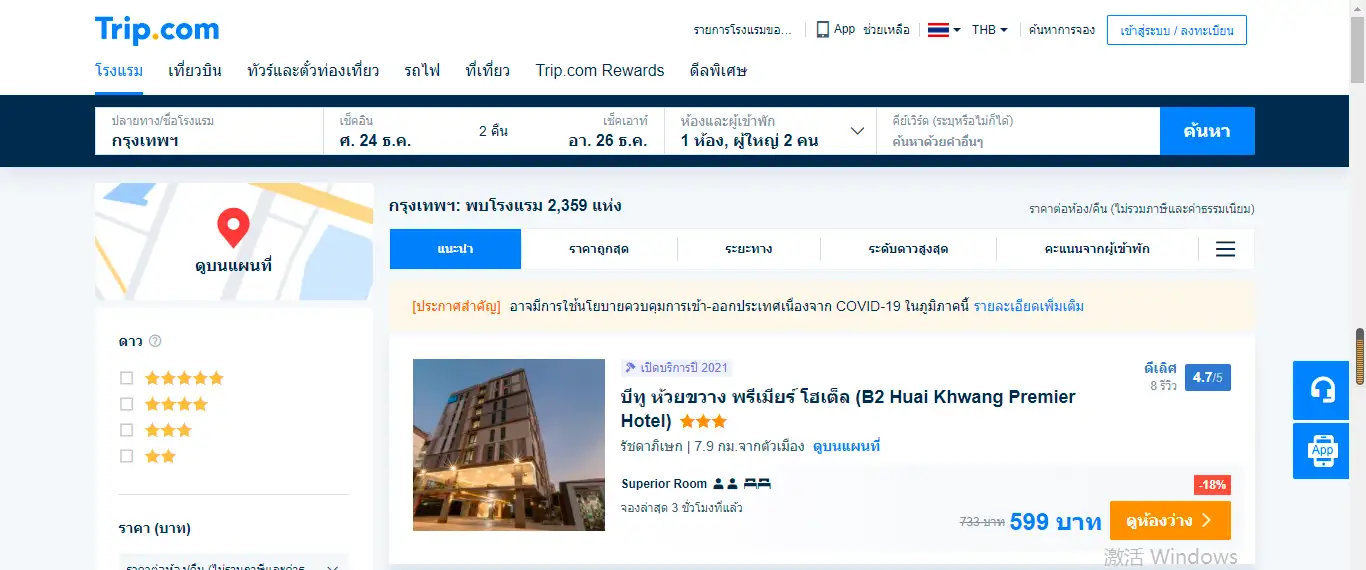The height and width of the screenshot is (570, 1366).
Task: Open the three-line list view menu icon
Action: (x=1226, y=249)
